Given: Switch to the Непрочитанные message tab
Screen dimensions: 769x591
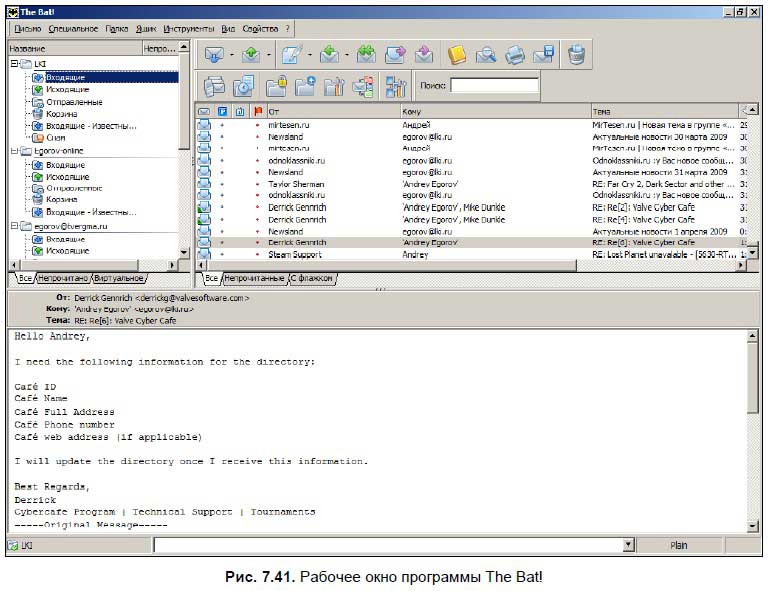Looking at the screenshot, I should pyautogui.click(x=254, y=279).
